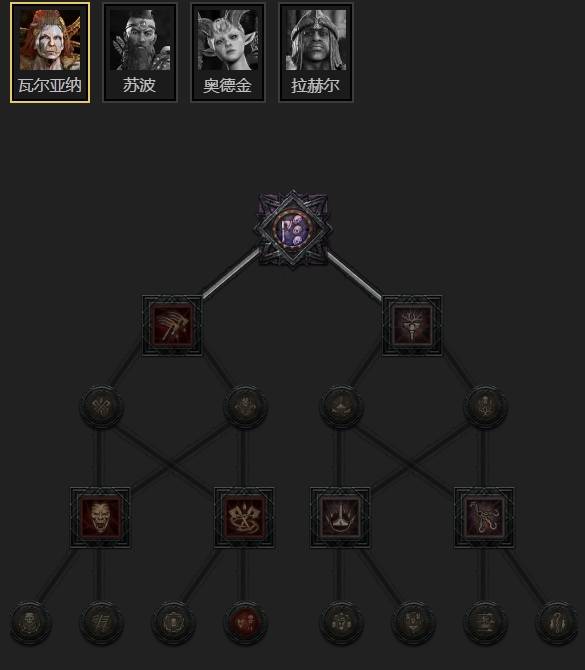Select the 瓦尔亚纳 mercenary tab

(x=50, y=53)
